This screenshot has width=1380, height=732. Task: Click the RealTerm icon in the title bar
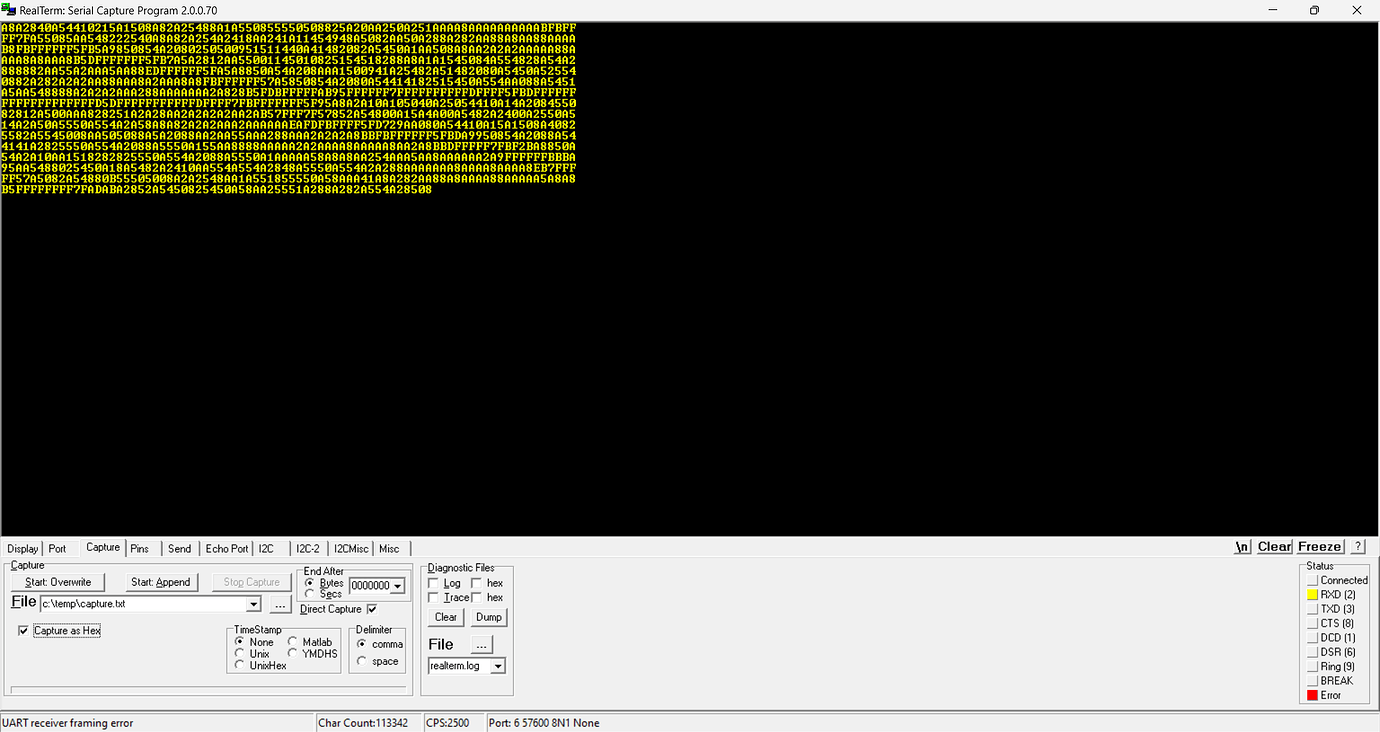[x=10, y=10]
